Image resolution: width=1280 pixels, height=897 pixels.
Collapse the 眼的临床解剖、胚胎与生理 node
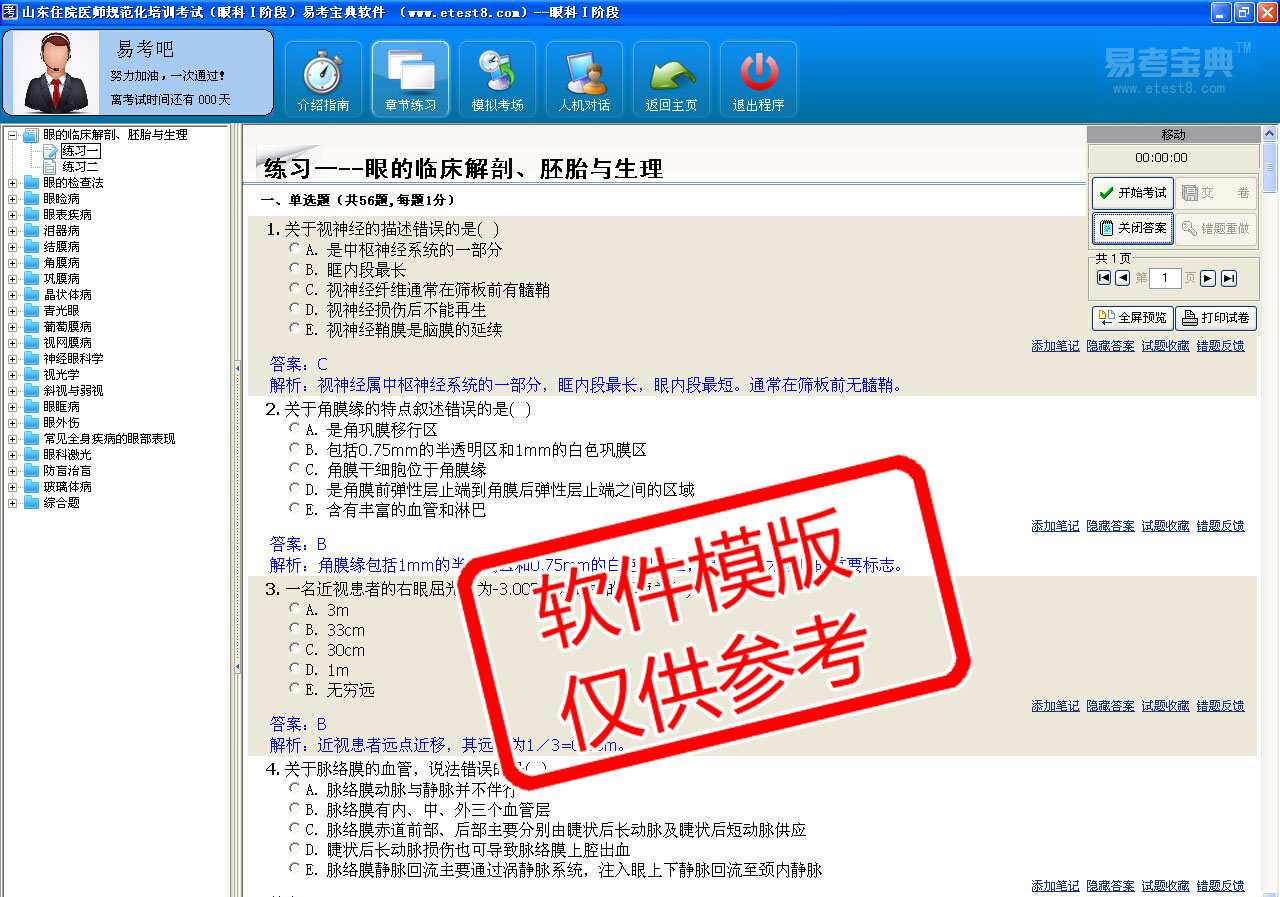13,135
